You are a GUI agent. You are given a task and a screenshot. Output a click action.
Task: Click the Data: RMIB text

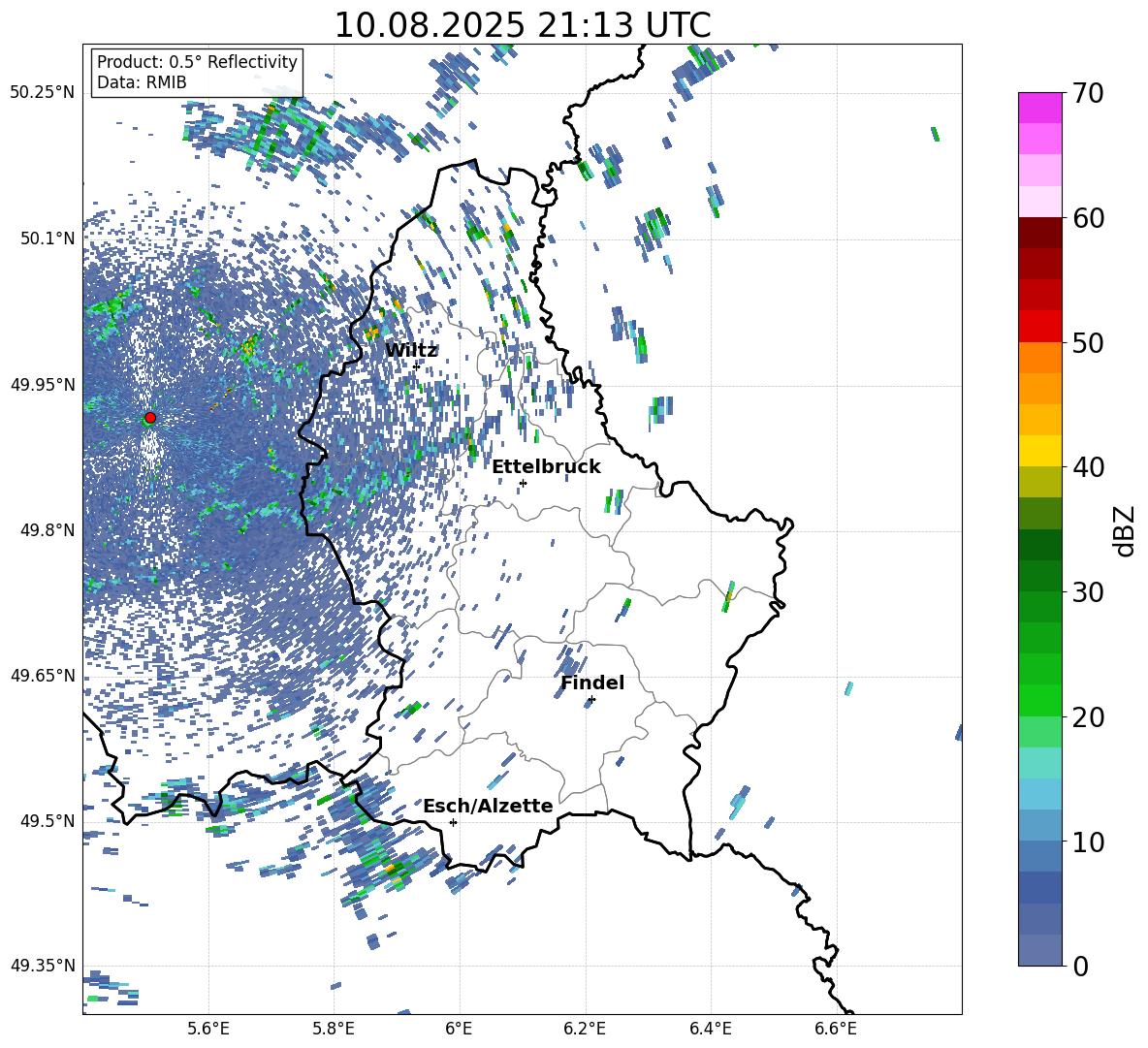tap(142, 82)
